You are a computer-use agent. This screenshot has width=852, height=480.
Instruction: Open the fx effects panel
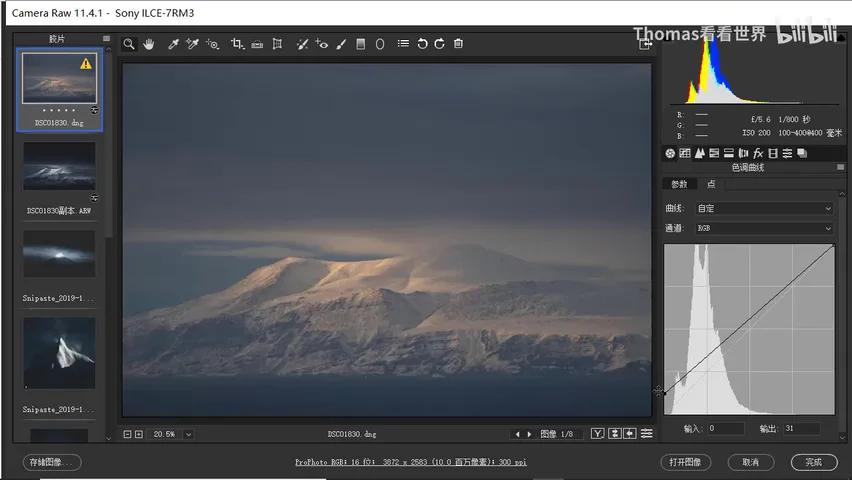(x=758, y=153)
